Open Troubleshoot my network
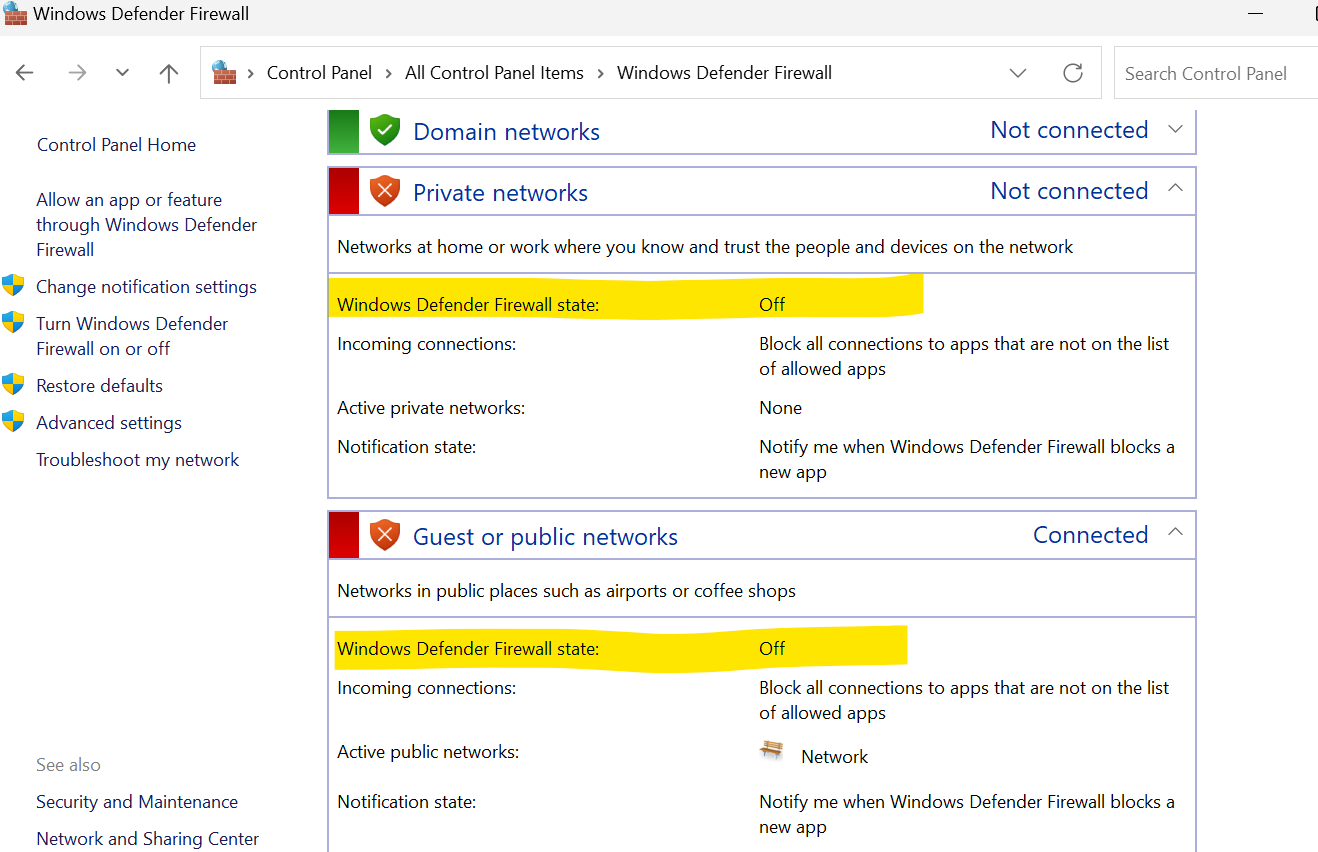1318x852 pixels. [138, 460]
